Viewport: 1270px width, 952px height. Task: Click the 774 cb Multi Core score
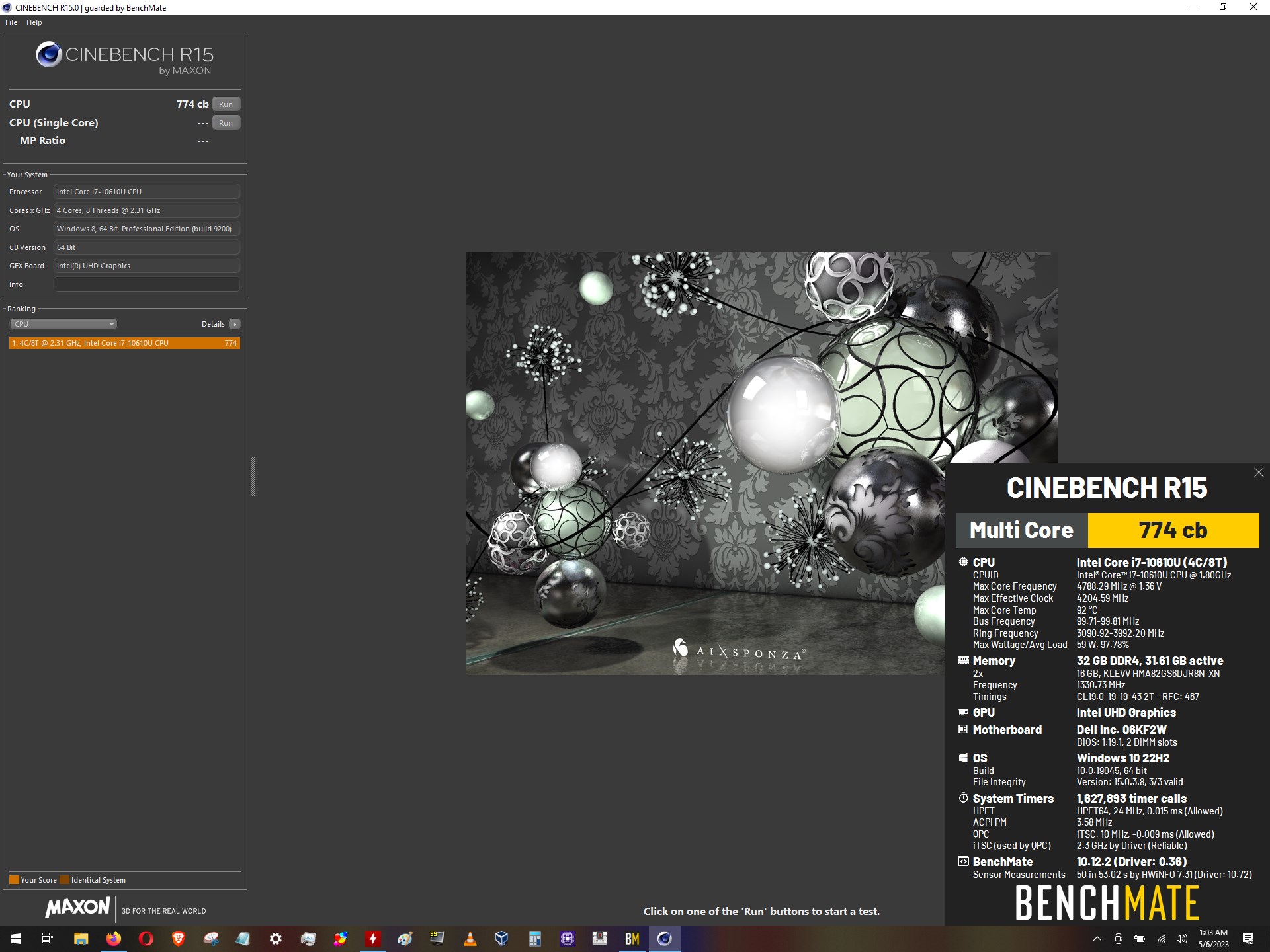1173,530
